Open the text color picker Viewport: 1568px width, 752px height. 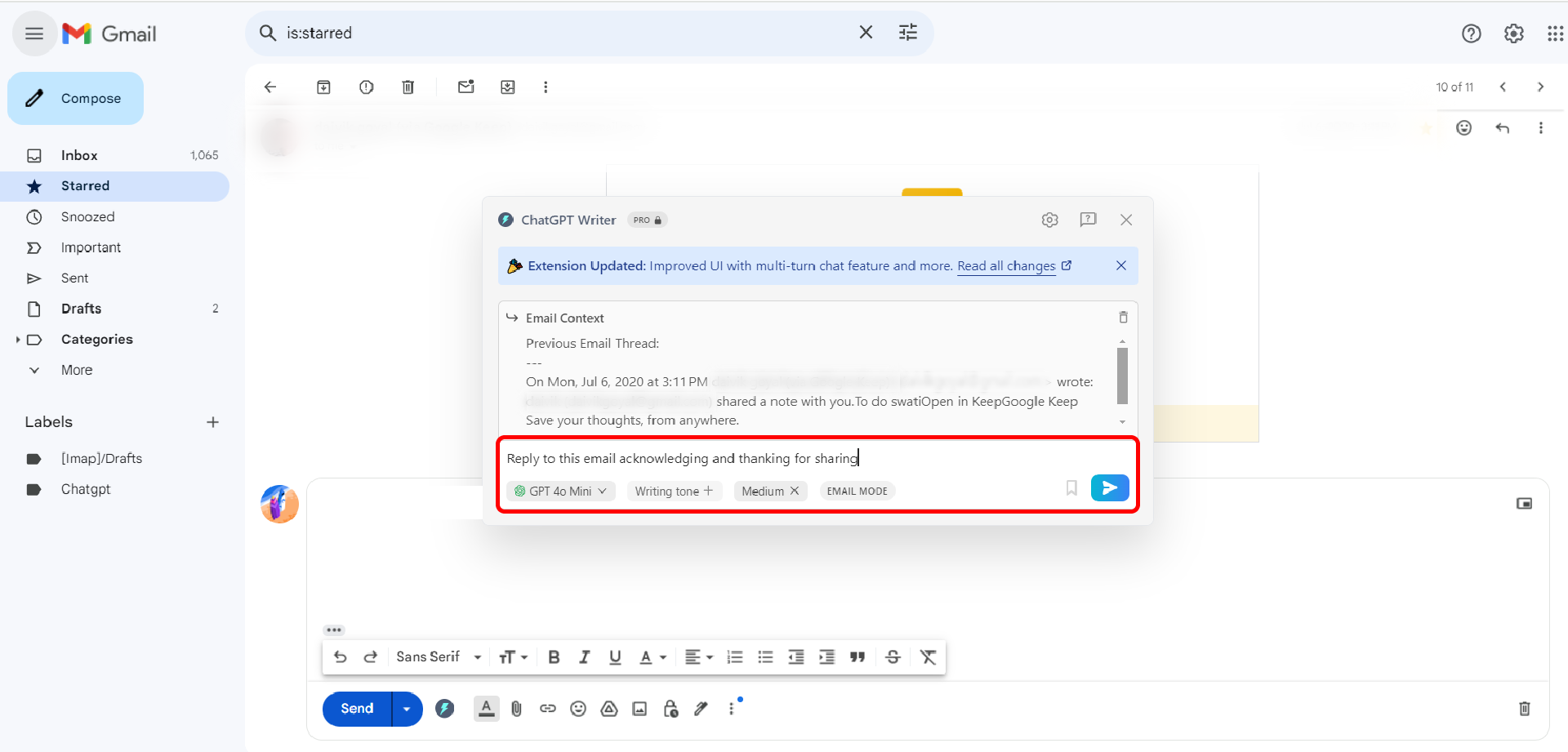(653, 657)
